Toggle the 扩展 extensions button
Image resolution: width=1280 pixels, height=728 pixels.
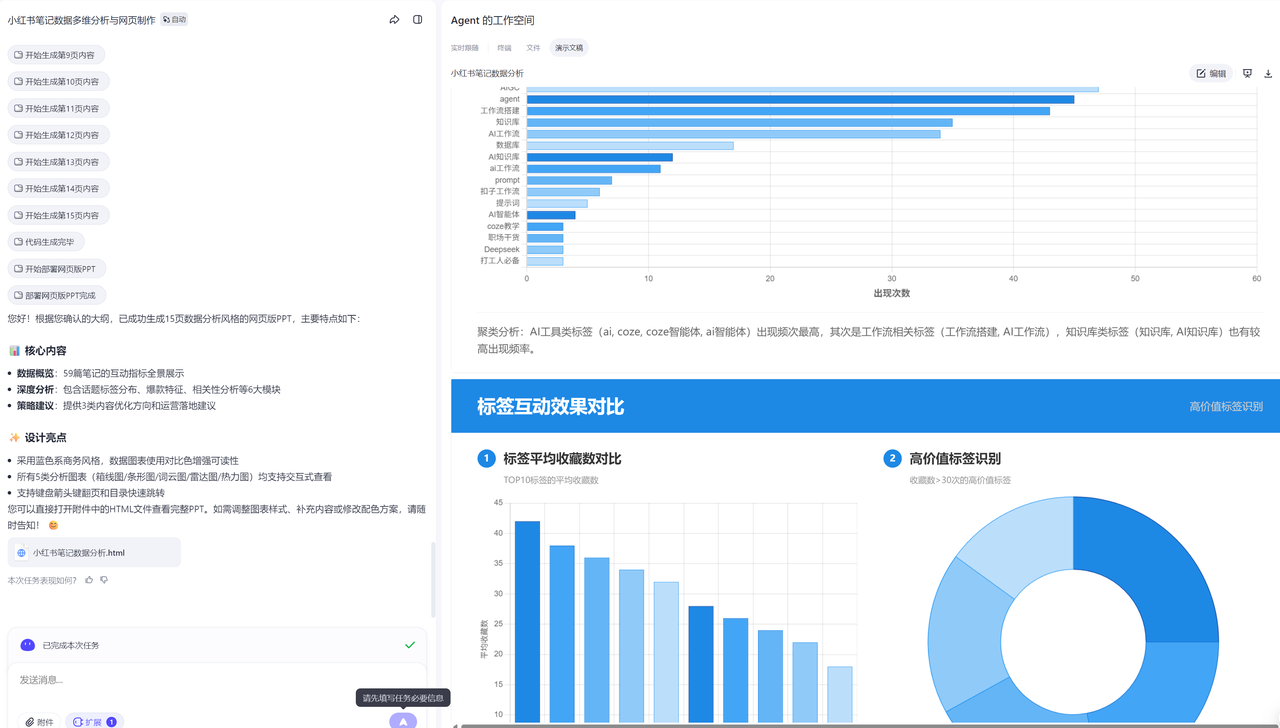[x=94, y=721]
